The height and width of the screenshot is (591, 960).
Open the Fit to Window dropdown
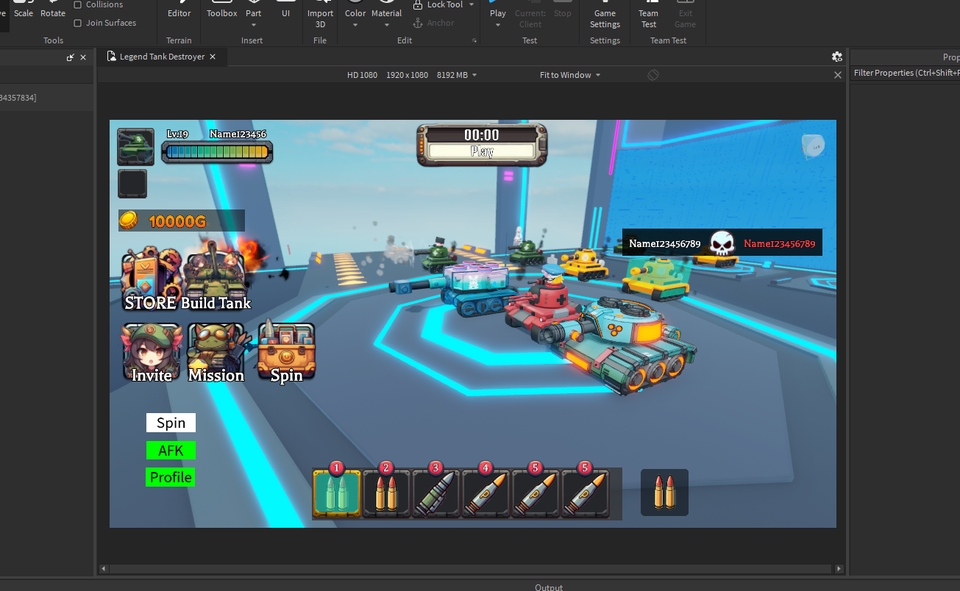click(565, 74)
